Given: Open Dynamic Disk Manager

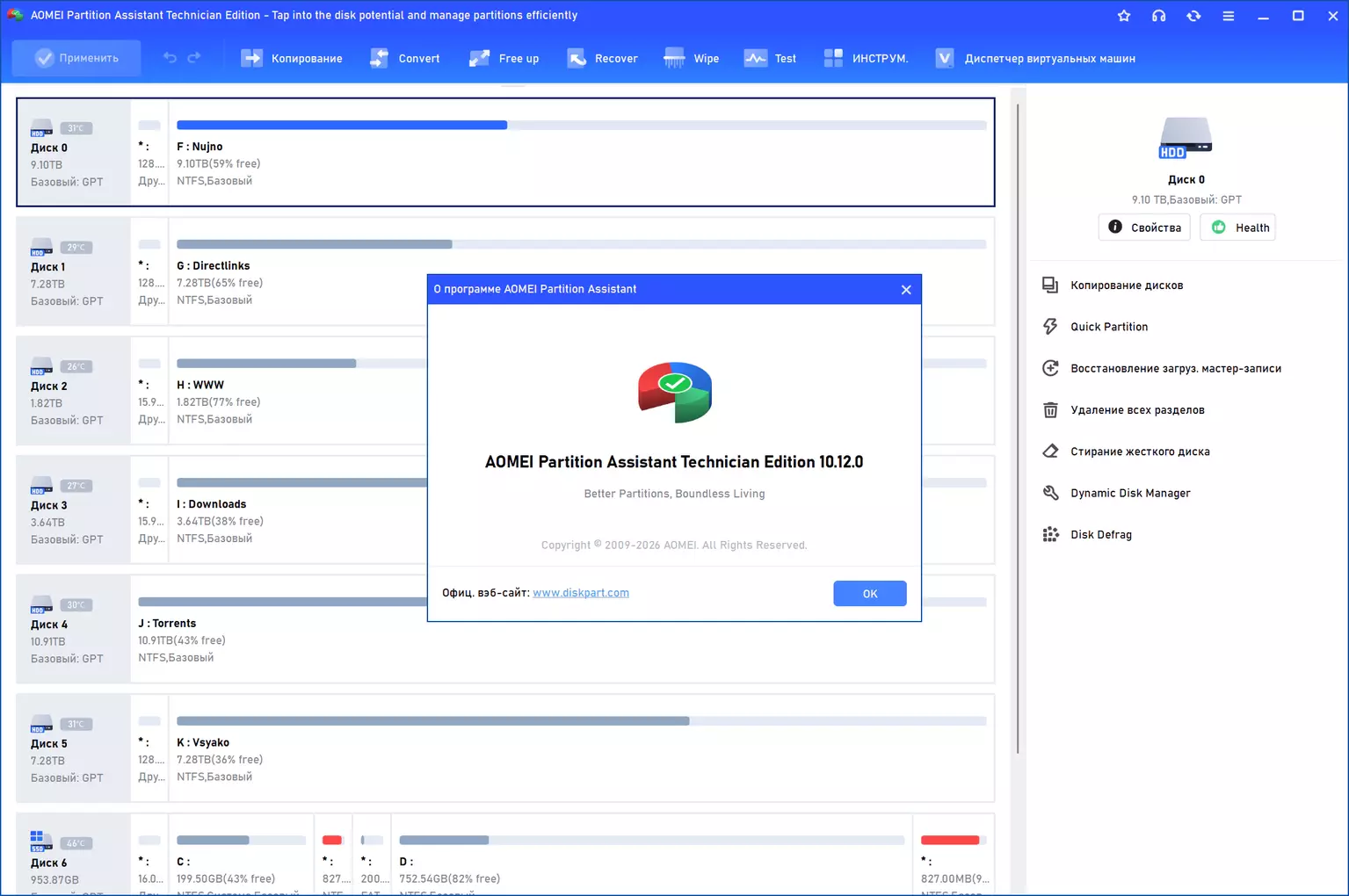Looking at the screenshot, I should pos(1116,494).
